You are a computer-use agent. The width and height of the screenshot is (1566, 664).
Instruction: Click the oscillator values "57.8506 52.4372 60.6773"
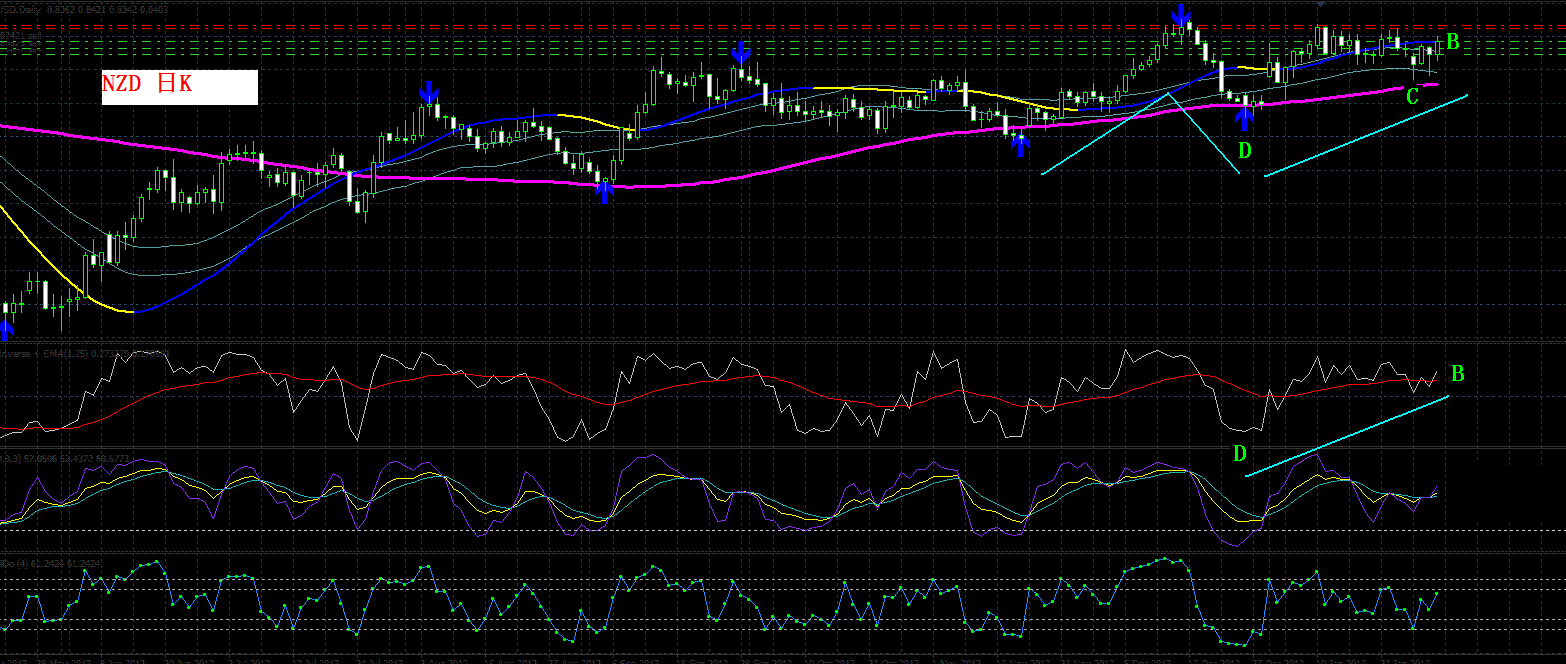point(76,458)
